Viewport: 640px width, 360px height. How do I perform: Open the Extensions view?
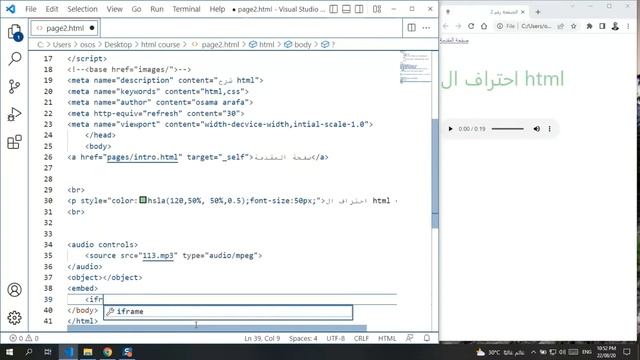(x=15, y=142)
